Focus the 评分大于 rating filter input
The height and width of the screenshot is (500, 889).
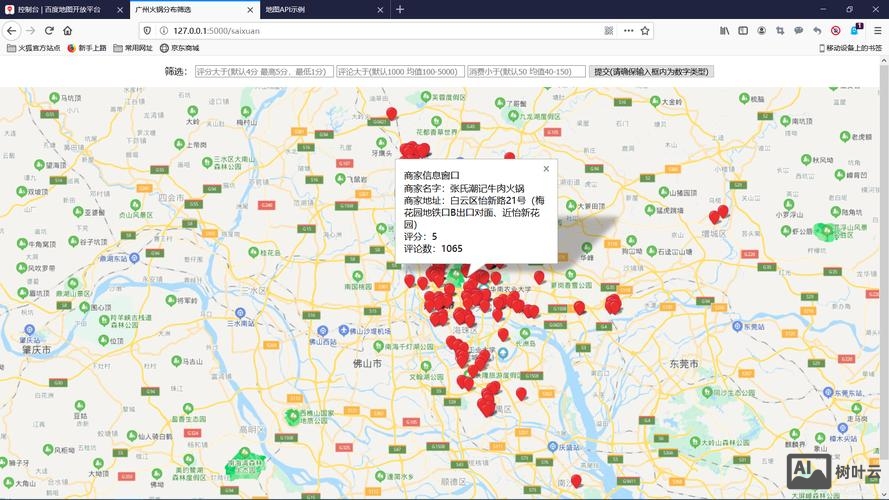[x=264, y=71]
